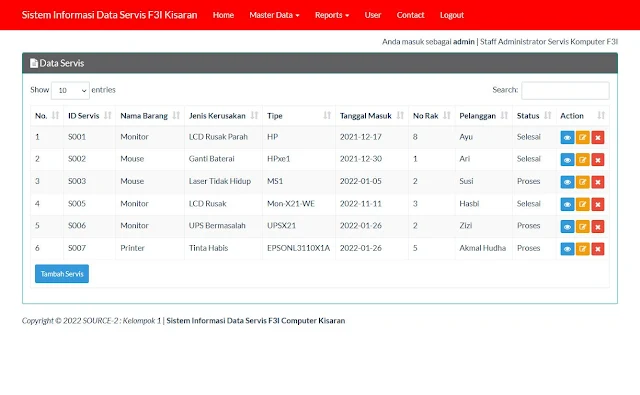640x395 pixels.
Task: Click the Data Servis document icon
Action: 34,63
